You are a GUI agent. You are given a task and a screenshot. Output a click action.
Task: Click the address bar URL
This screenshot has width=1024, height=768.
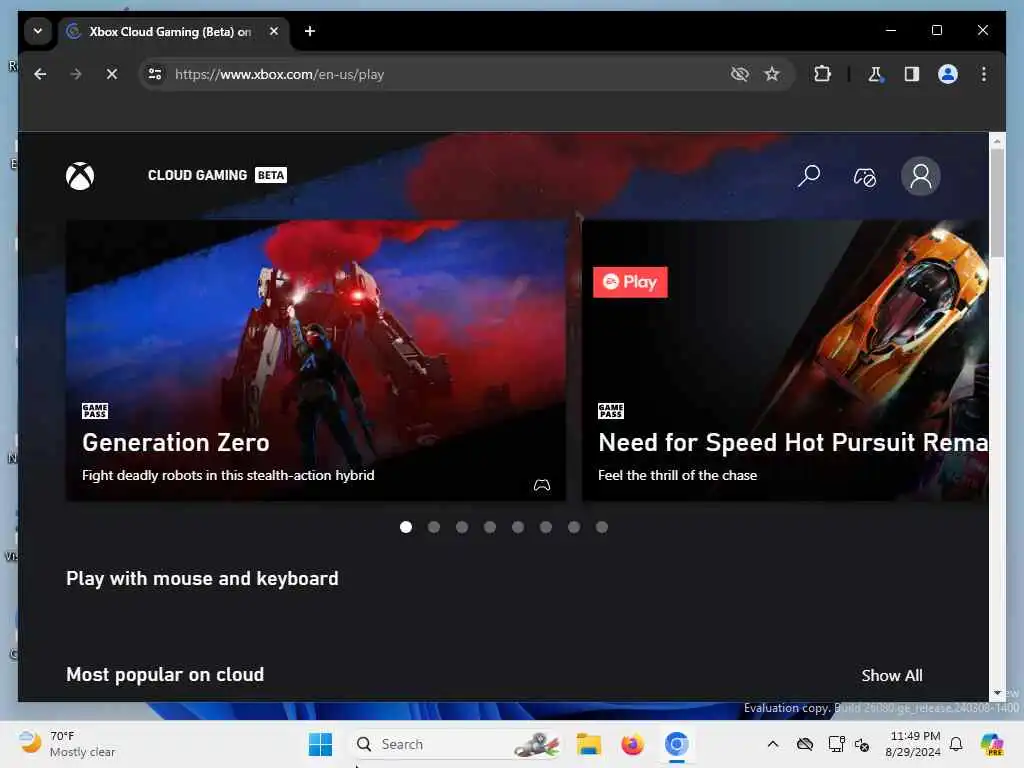pyautogui.click(x=280, y=74)
